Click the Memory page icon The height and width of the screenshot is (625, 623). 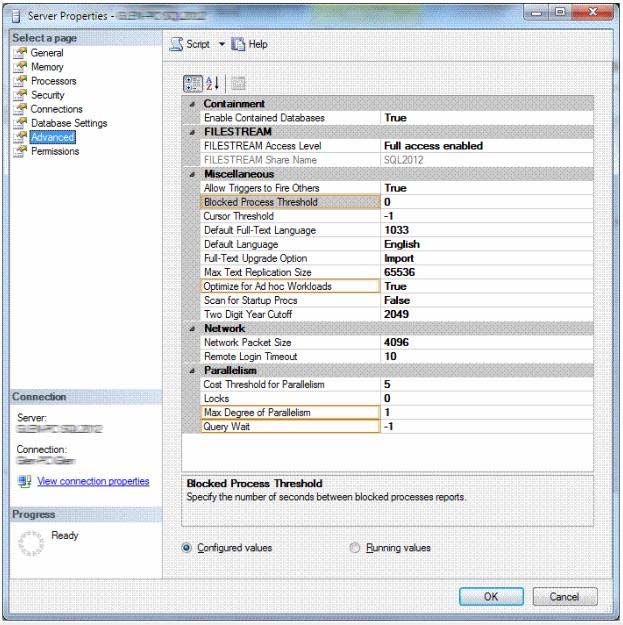click(20, 67)
